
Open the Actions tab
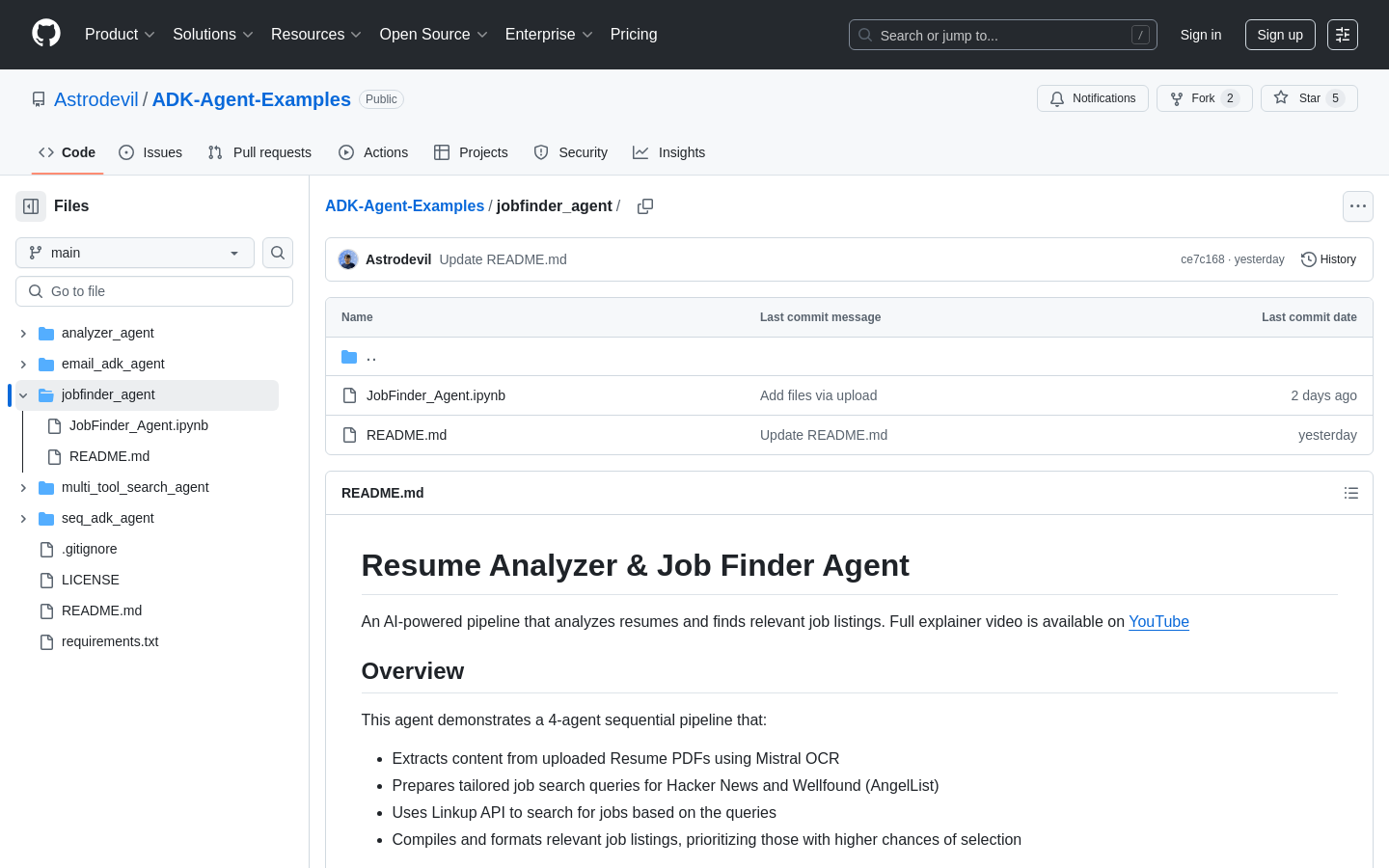point(373,152)
